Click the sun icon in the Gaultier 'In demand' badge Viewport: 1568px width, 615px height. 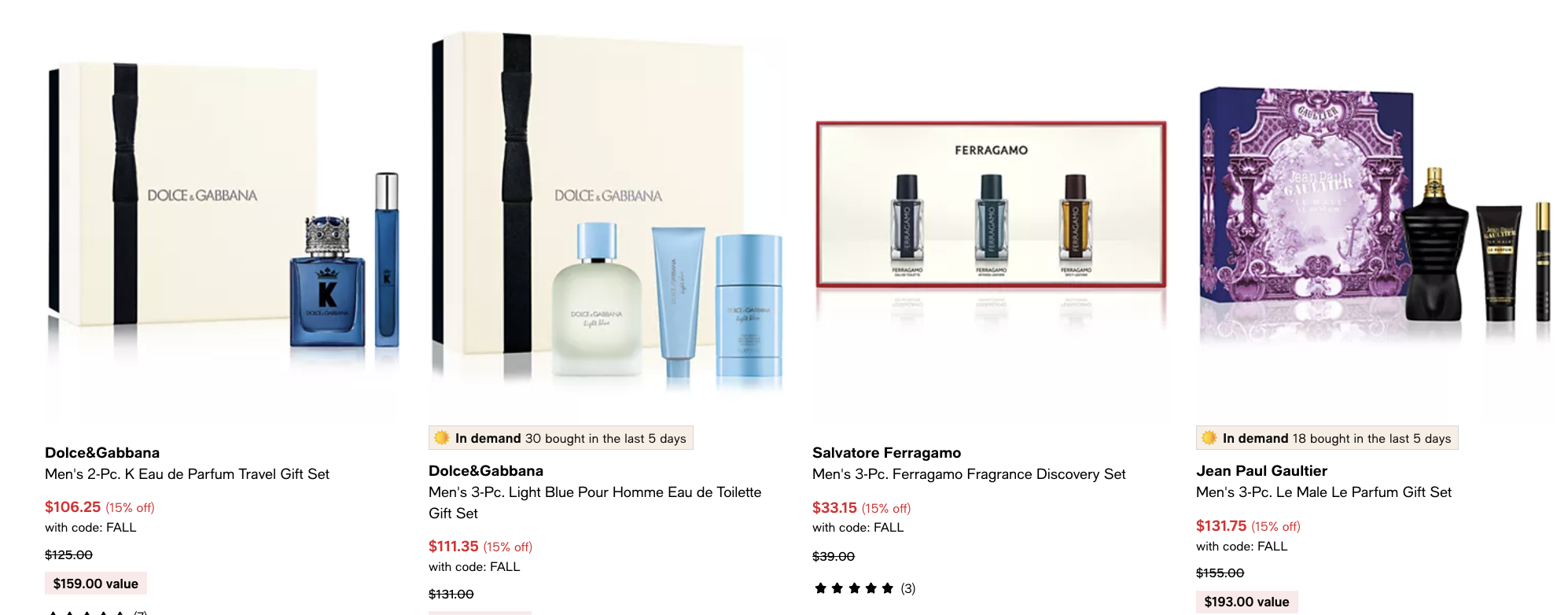pos(1209,438)
